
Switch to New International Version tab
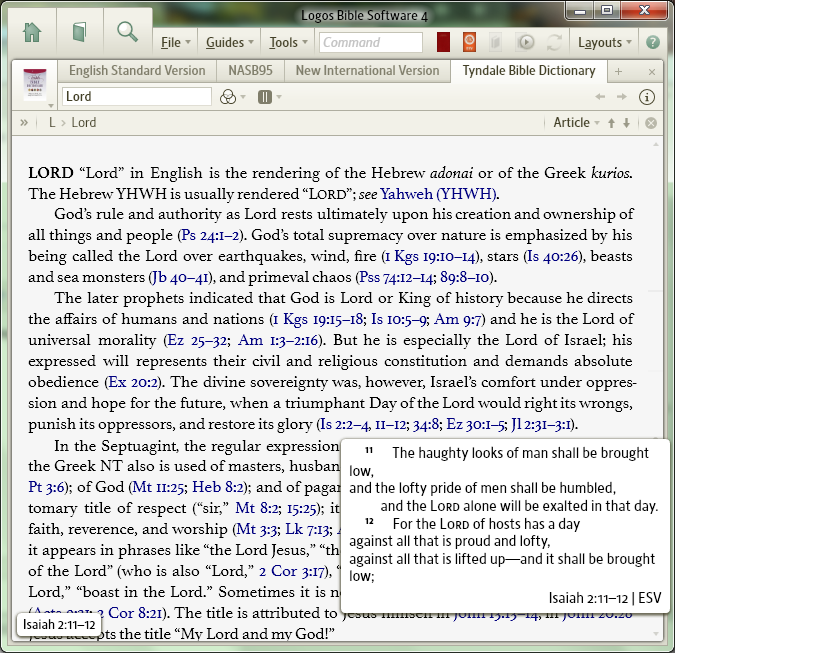click(x=367, y=71)
